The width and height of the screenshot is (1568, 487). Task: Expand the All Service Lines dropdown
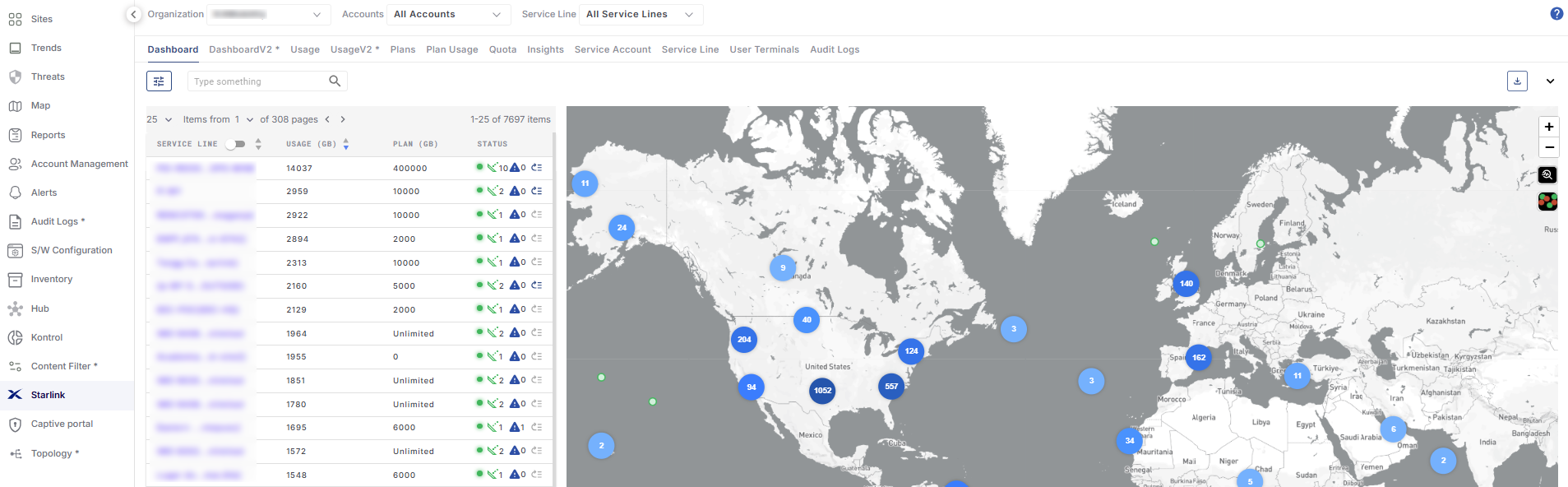coord(640,15)
